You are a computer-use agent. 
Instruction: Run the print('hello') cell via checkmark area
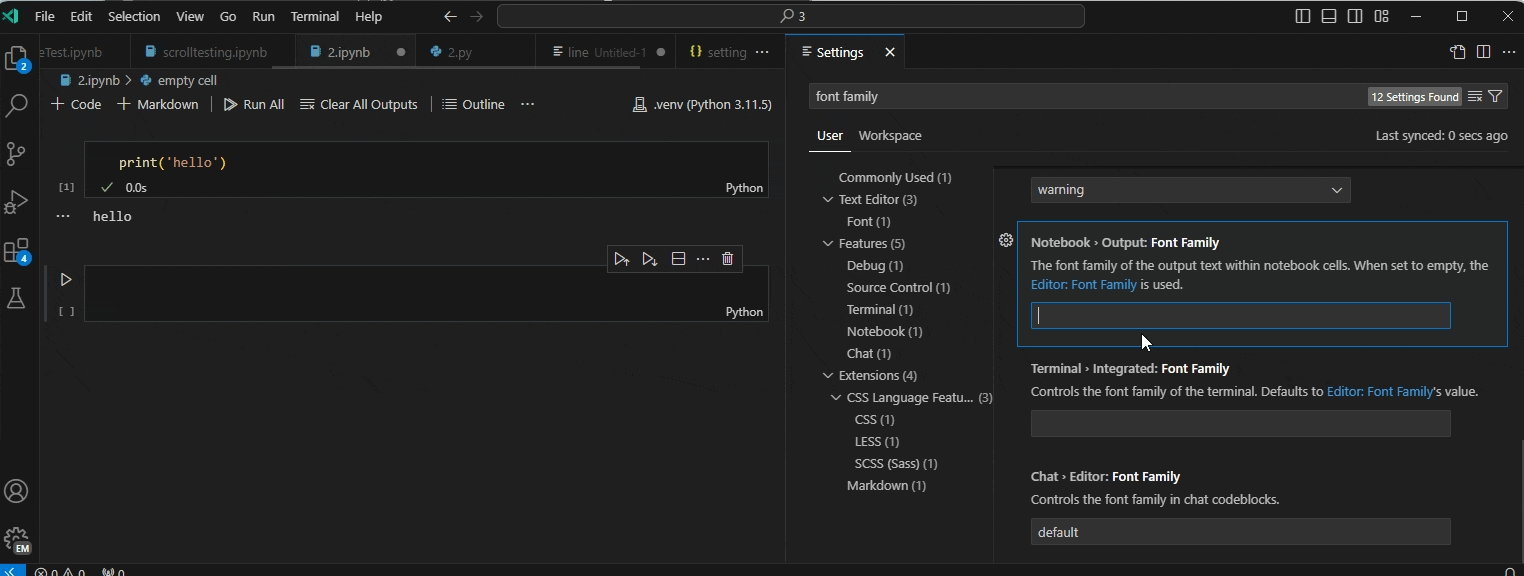point(107,187)
